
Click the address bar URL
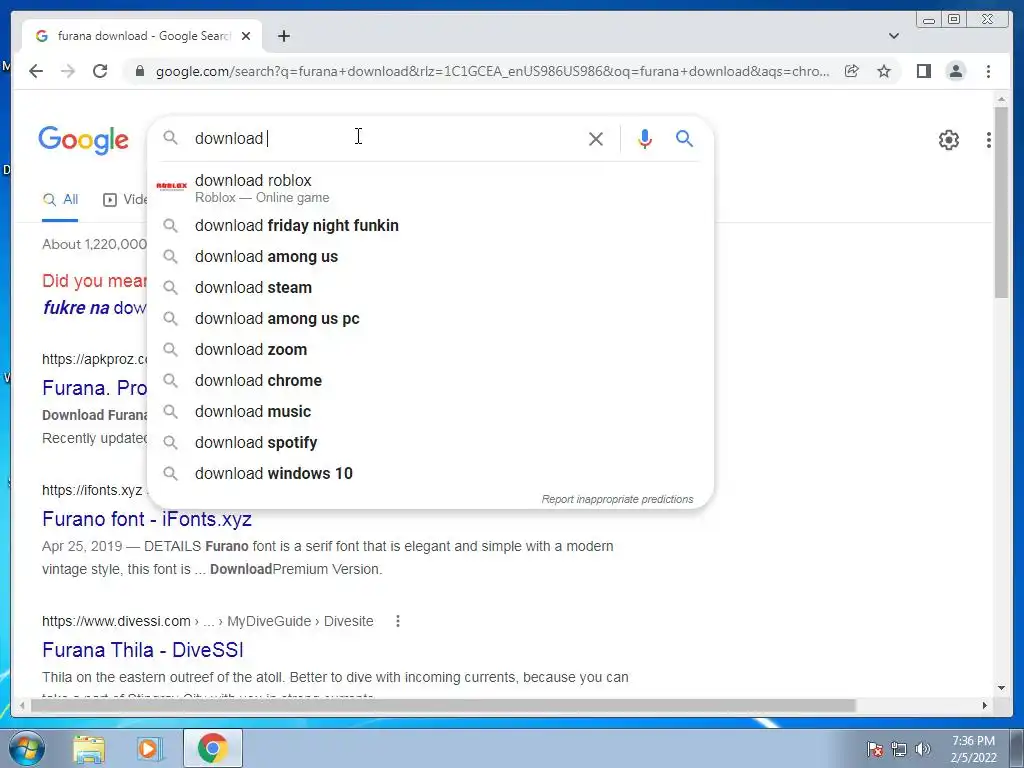point(492,71)
